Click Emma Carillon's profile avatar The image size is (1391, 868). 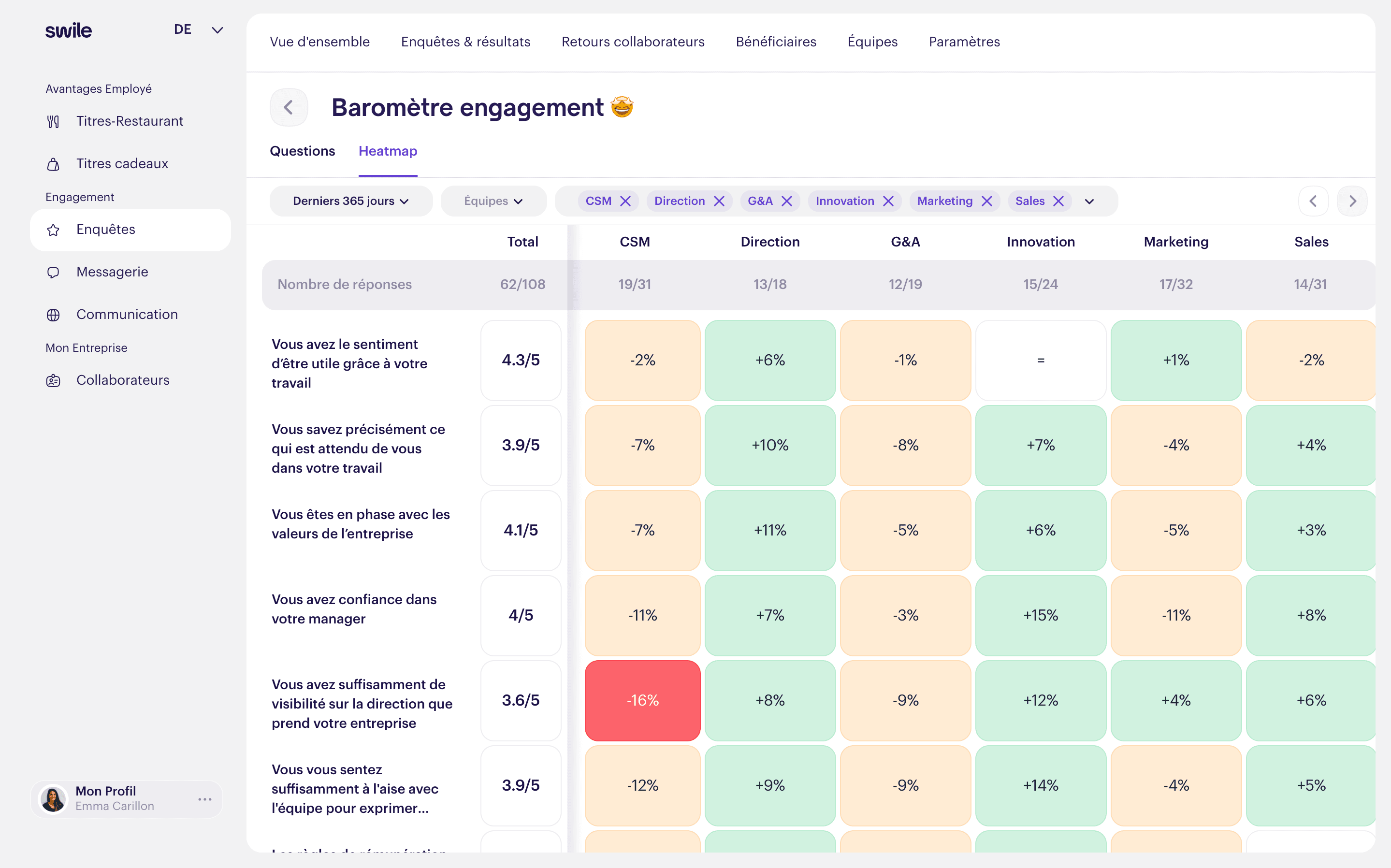pyautogui.click(x=53, y=799)
